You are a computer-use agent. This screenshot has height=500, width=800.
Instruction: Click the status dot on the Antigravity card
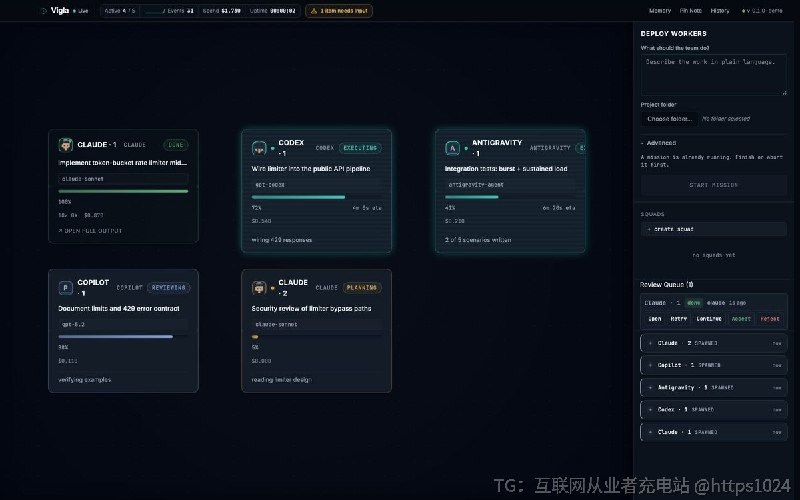(x=466, y=148)
